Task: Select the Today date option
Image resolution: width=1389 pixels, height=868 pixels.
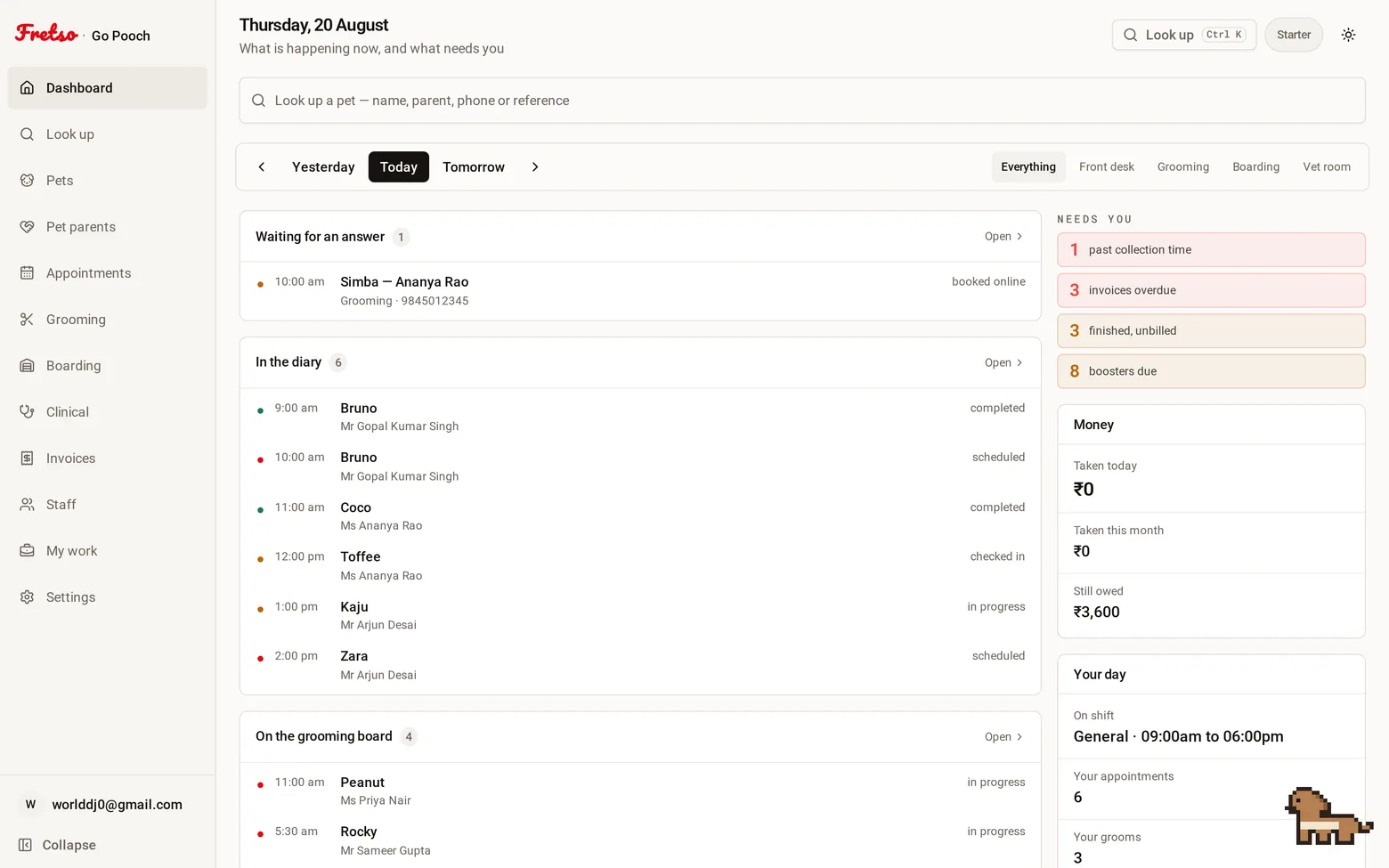Action: point(399,167)
